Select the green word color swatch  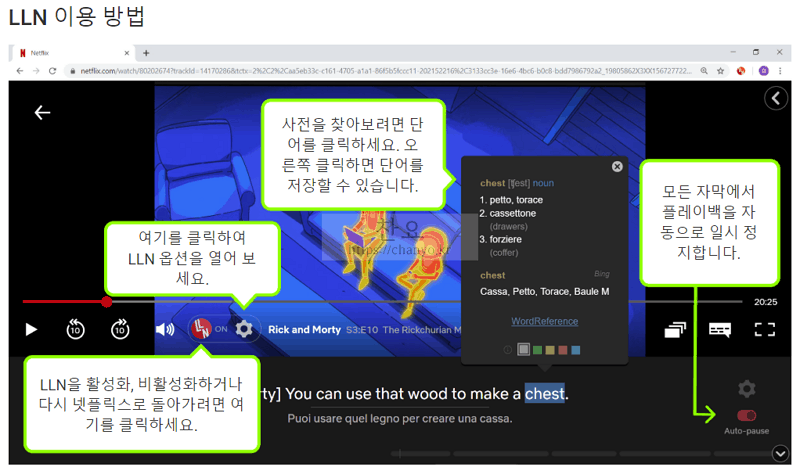tap(537, 350)
